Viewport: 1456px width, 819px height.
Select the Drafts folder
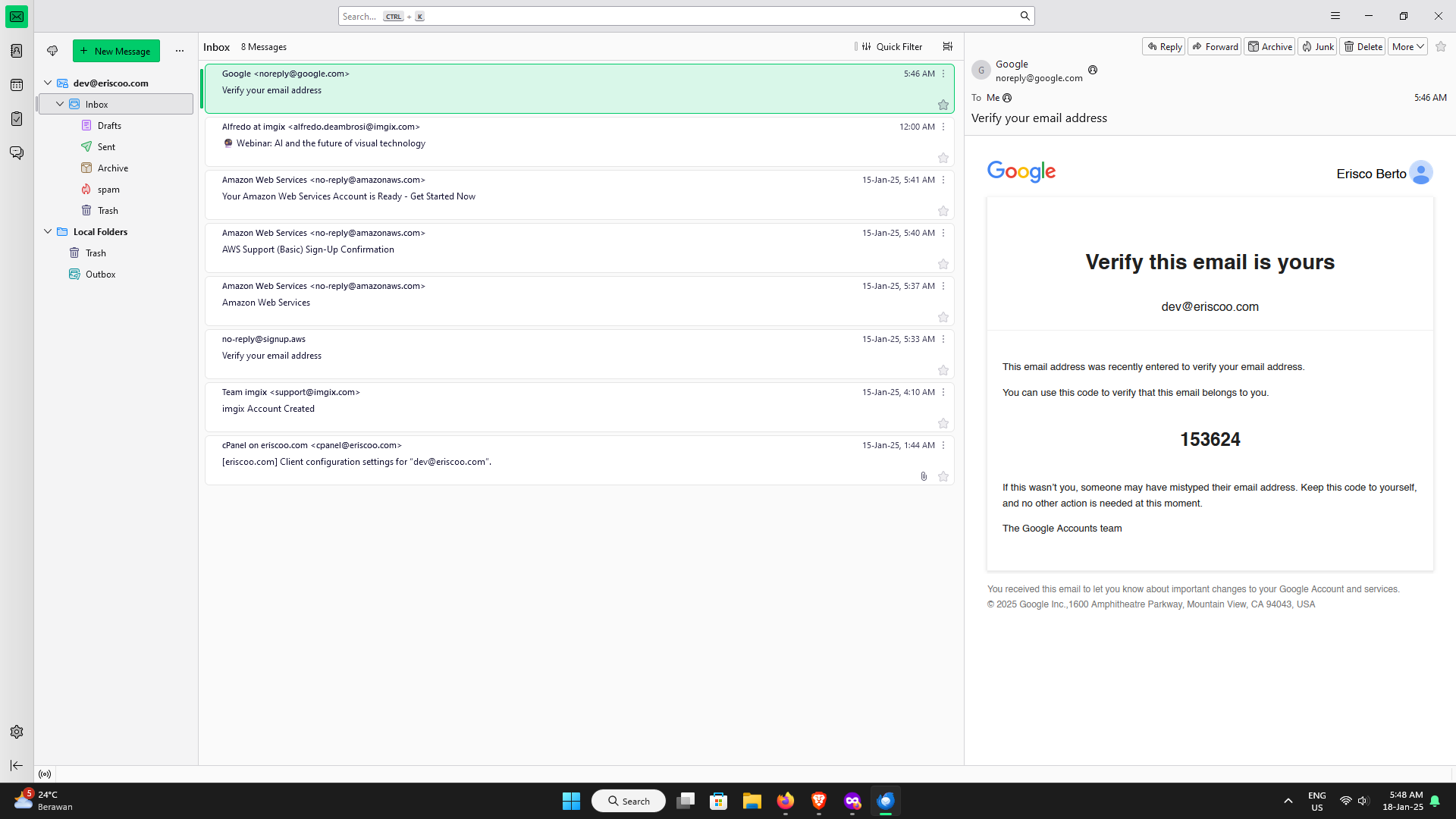pos(109,126)
